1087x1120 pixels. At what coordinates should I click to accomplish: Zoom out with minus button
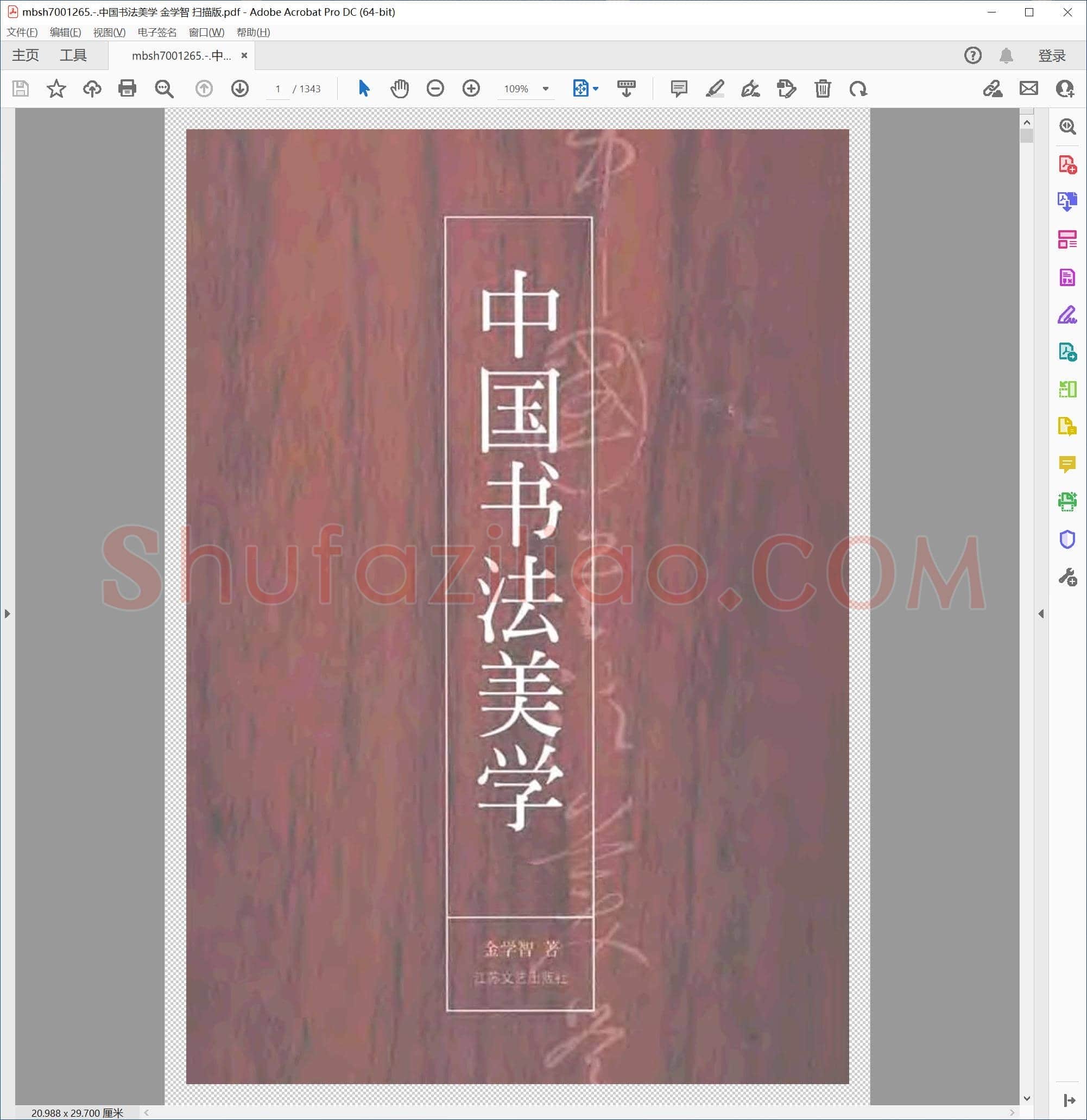coord(435,88)
